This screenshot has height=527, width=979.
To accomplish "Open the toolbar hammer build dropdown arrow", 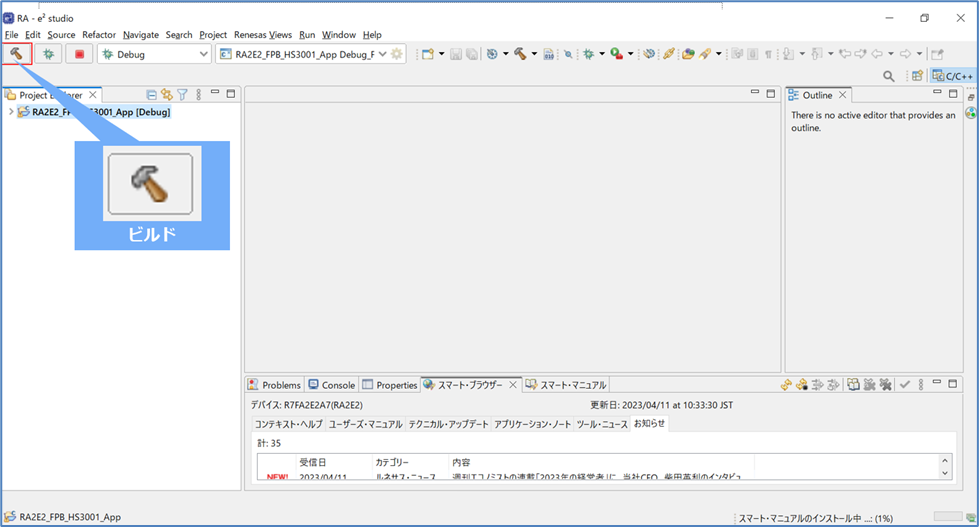I will point(534,54).
